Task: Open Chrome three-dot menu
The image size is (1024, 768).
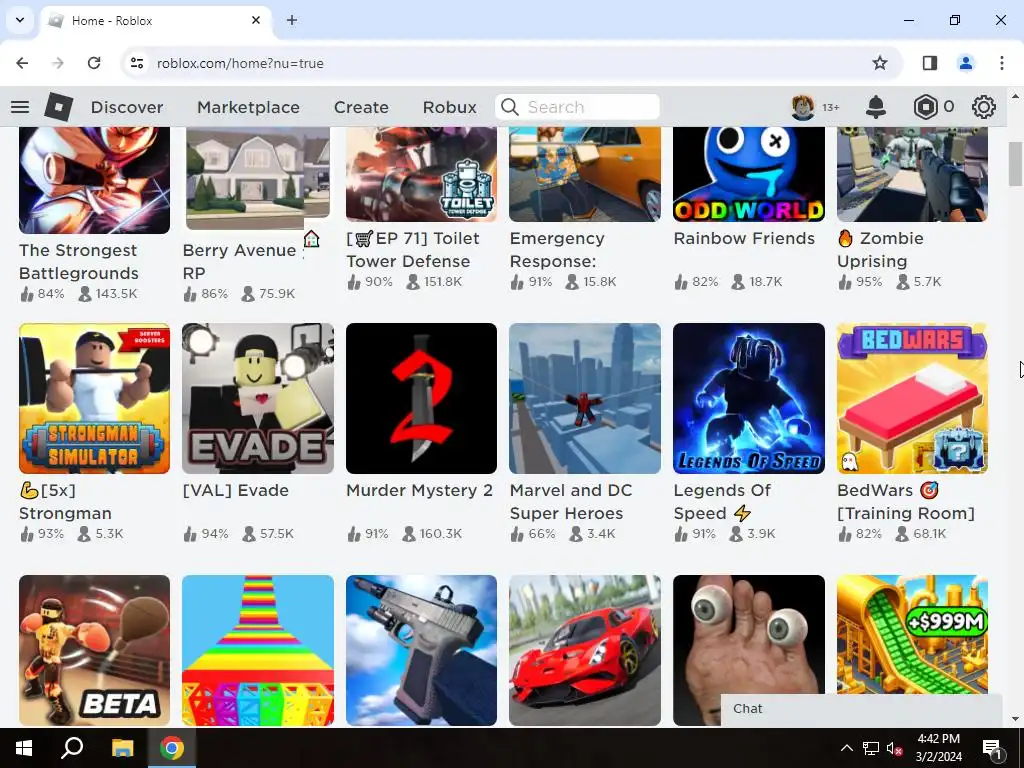Action: 1002,63
